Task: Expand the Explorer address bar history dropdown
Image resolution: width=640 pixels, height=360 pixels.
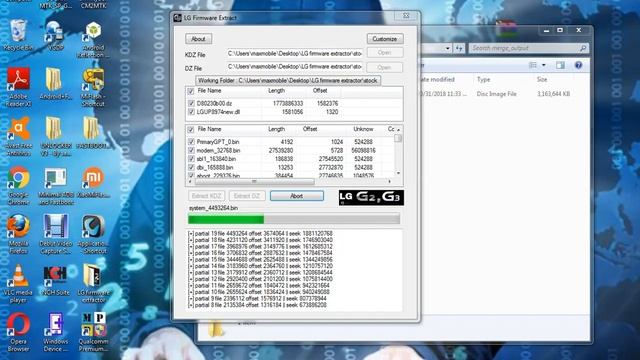Action: [x=448, y=48]
